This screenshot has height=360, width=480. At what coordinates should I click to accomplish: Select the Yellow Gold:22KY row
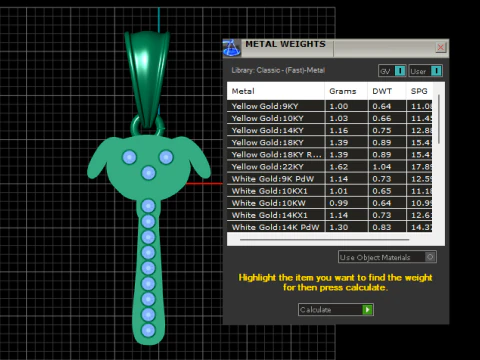pos(330,167)
